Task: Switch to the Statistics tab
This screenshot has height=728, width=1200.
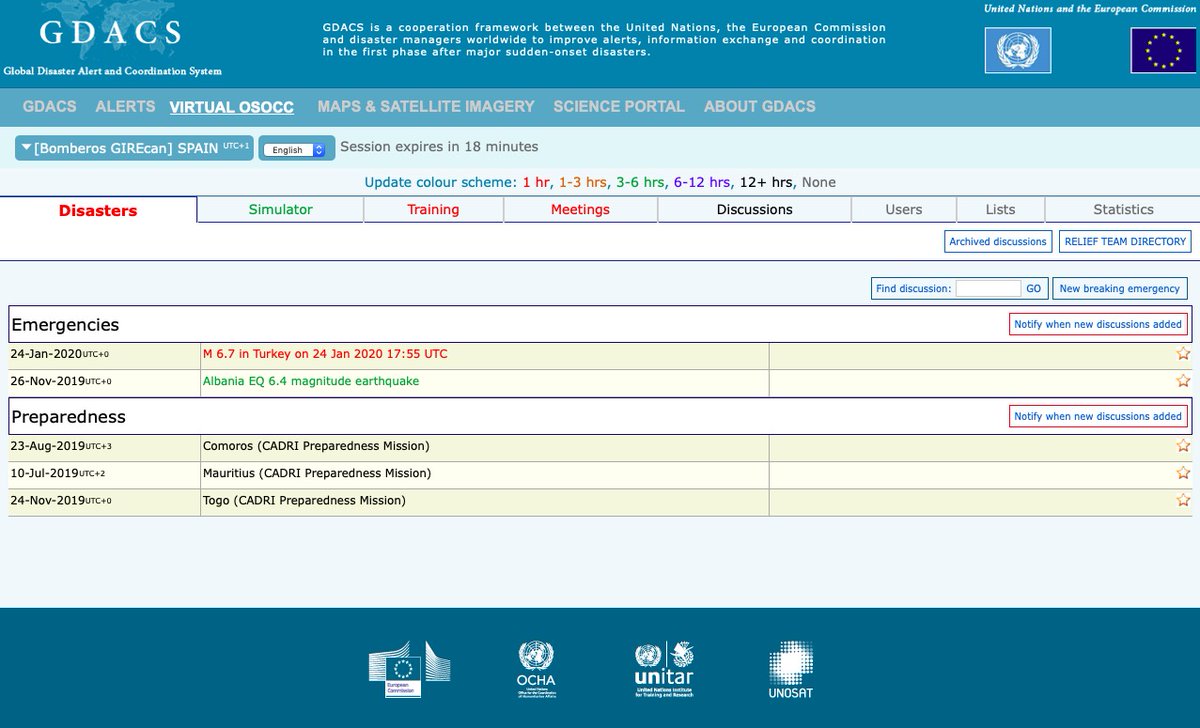Action: pyautogui.click(x=1123, y=209)
